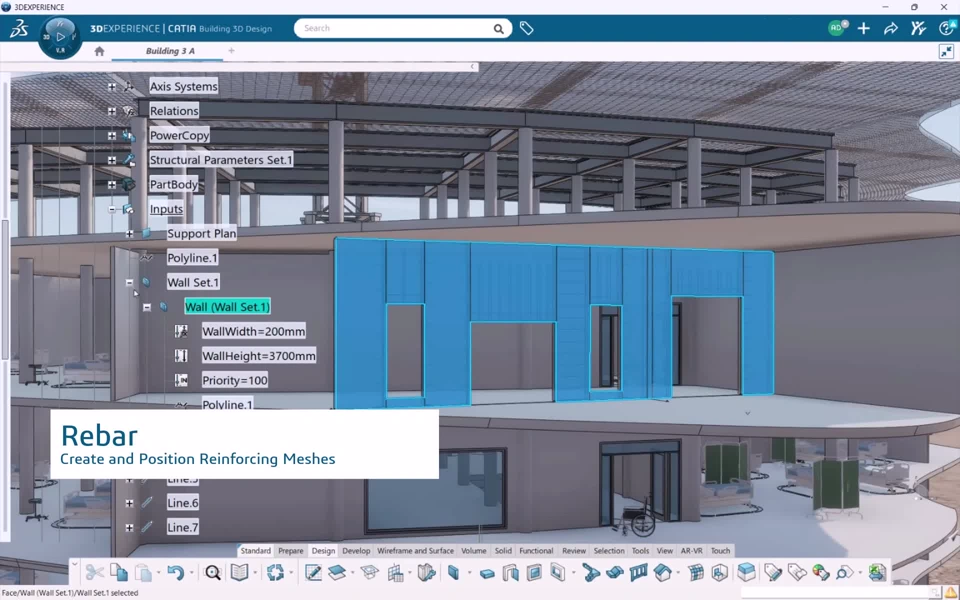Open the compass play button
This screenshot has height=600, width=960.
tap(60, 37)
